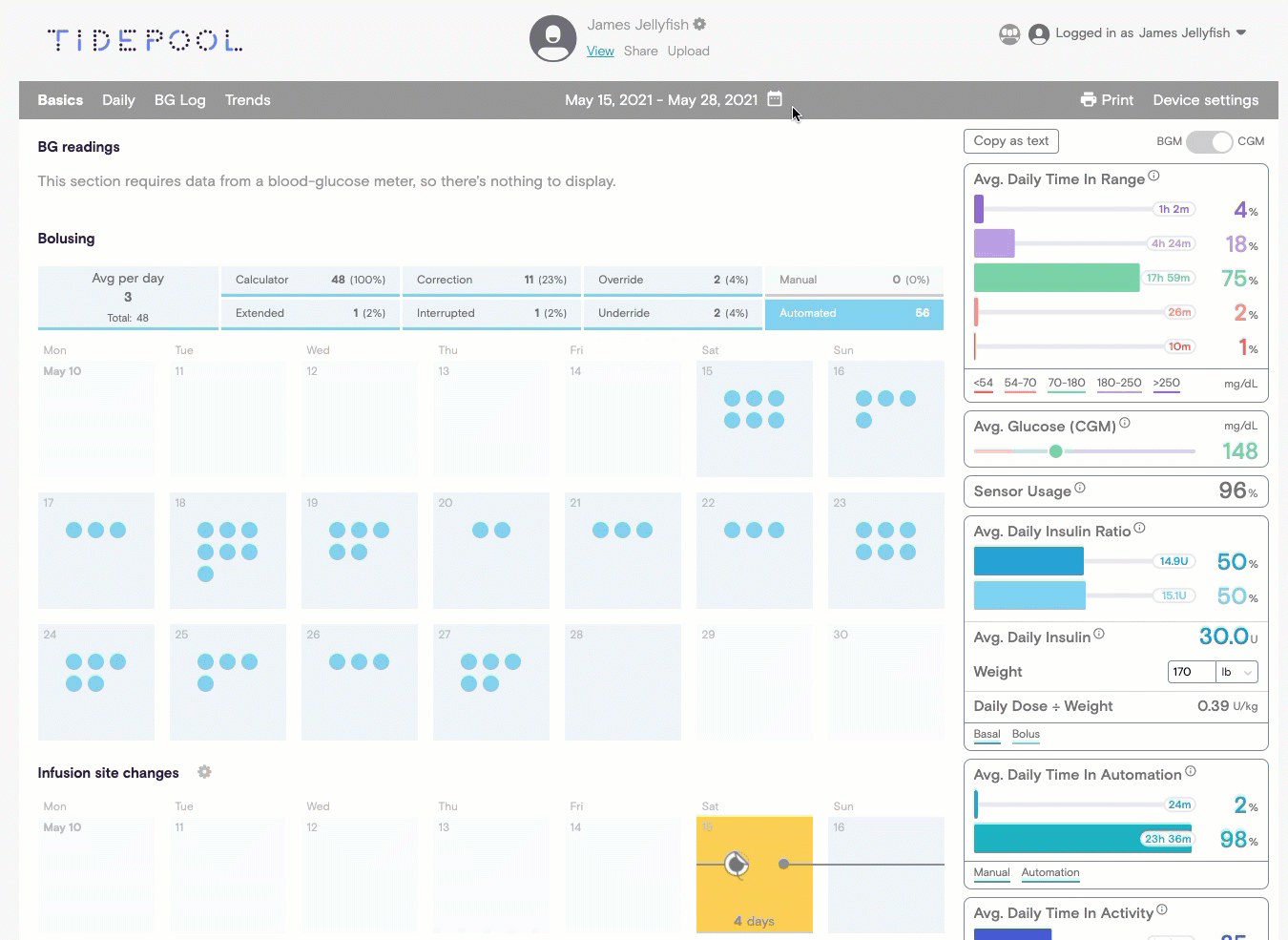
Task: Show info for Avg. Daily Insulin Ratio
Action: tap(1139, 528)
